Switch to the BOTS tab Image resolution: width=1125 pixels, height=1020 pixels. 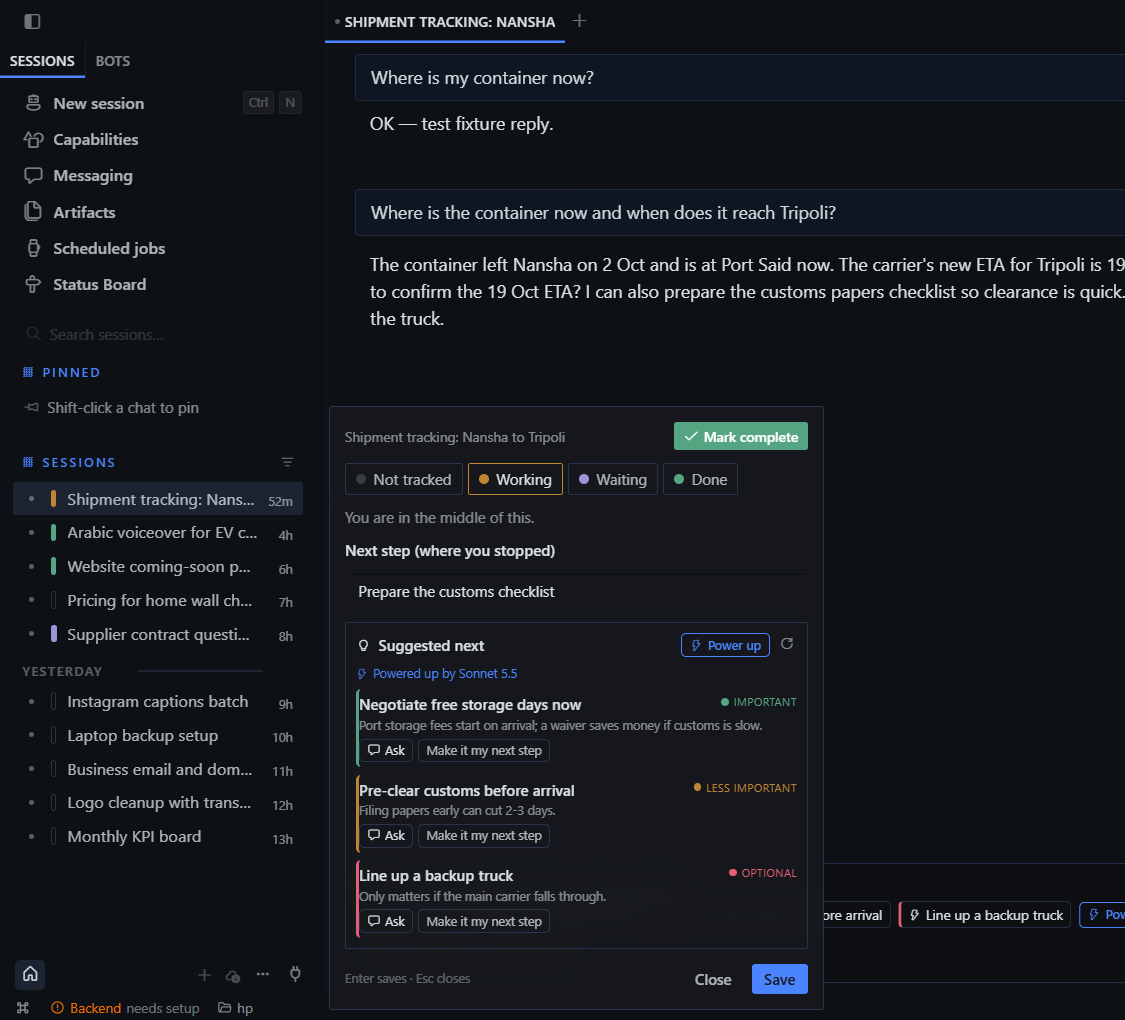click(113, 61)
